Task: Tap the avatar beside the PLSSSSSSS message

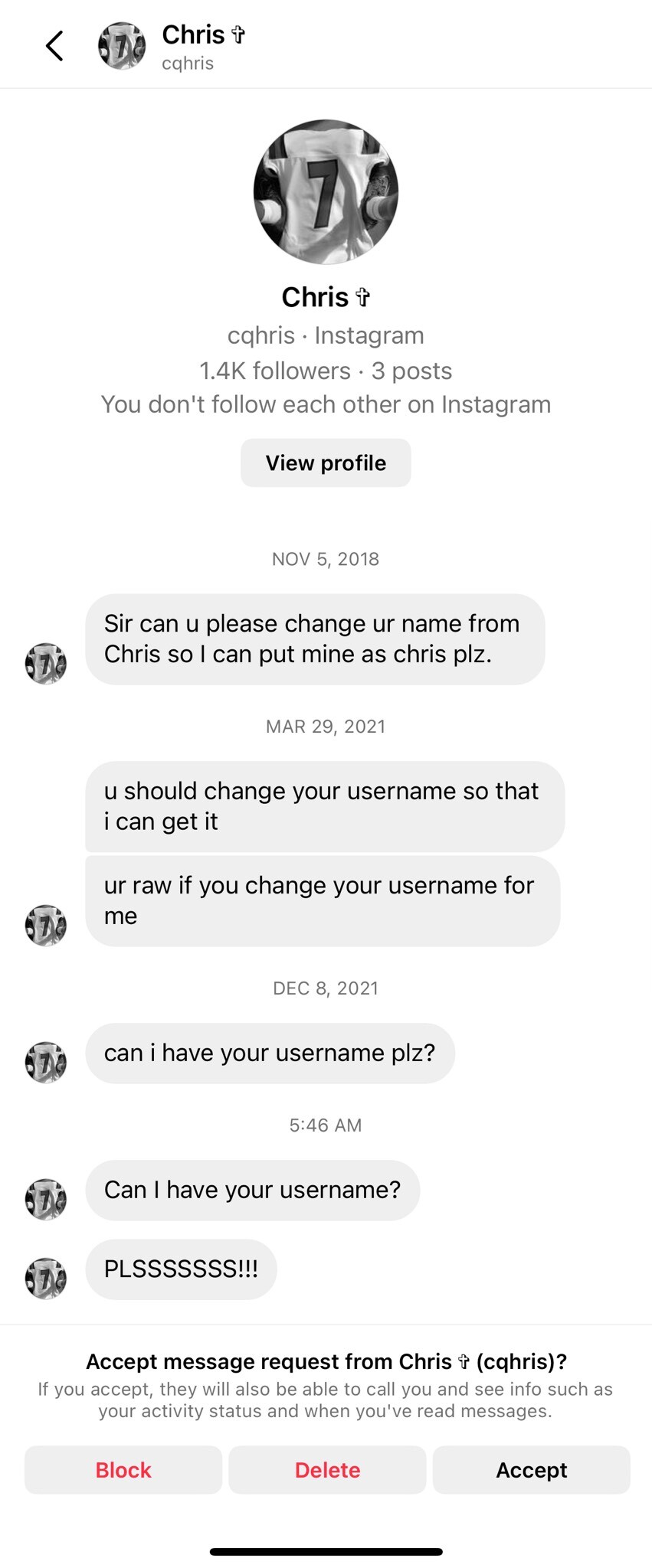Action: pyautogui.click(x=46, y=1278)
